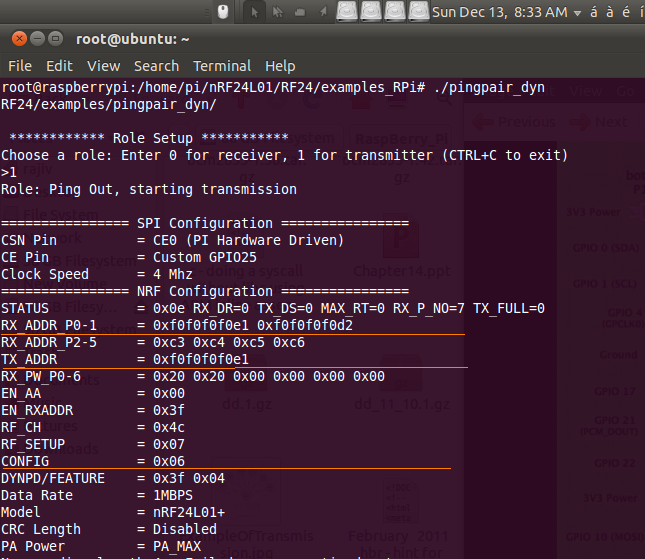Click the TX_FULL=0 status flag
Image resolution: width=645 pixels, height=559 pixels.
click(x=508, y=308)
